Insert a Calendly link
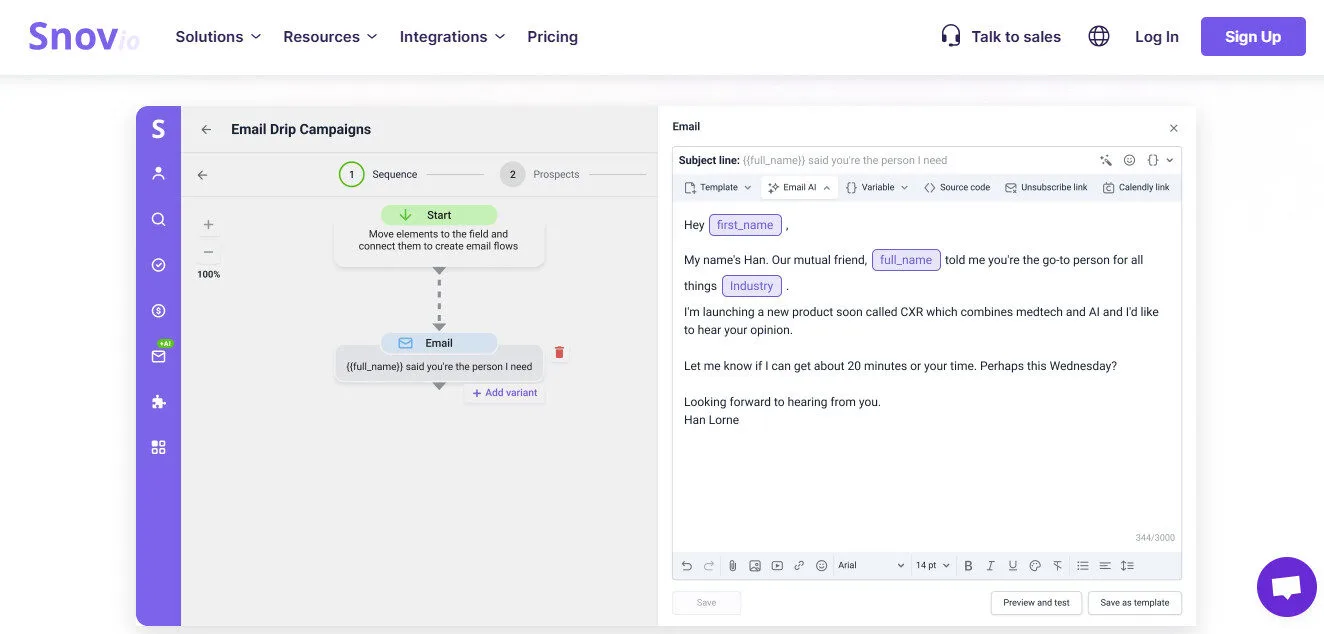 (1136, 187)
